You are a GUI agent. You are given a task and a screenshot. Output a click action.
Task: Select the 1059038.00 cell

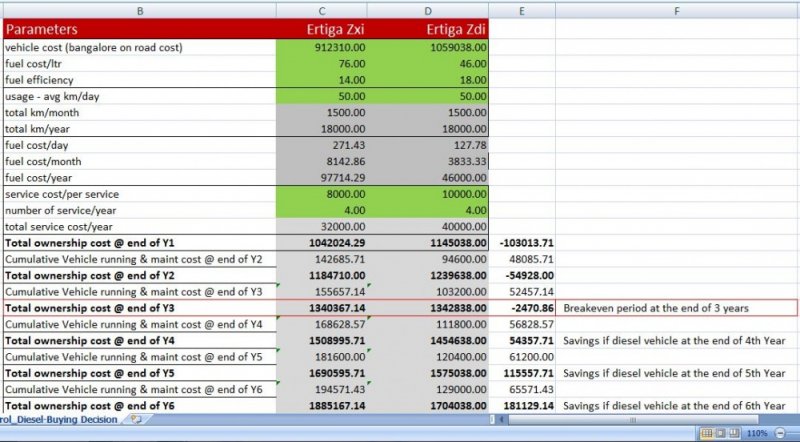[428, 47]
